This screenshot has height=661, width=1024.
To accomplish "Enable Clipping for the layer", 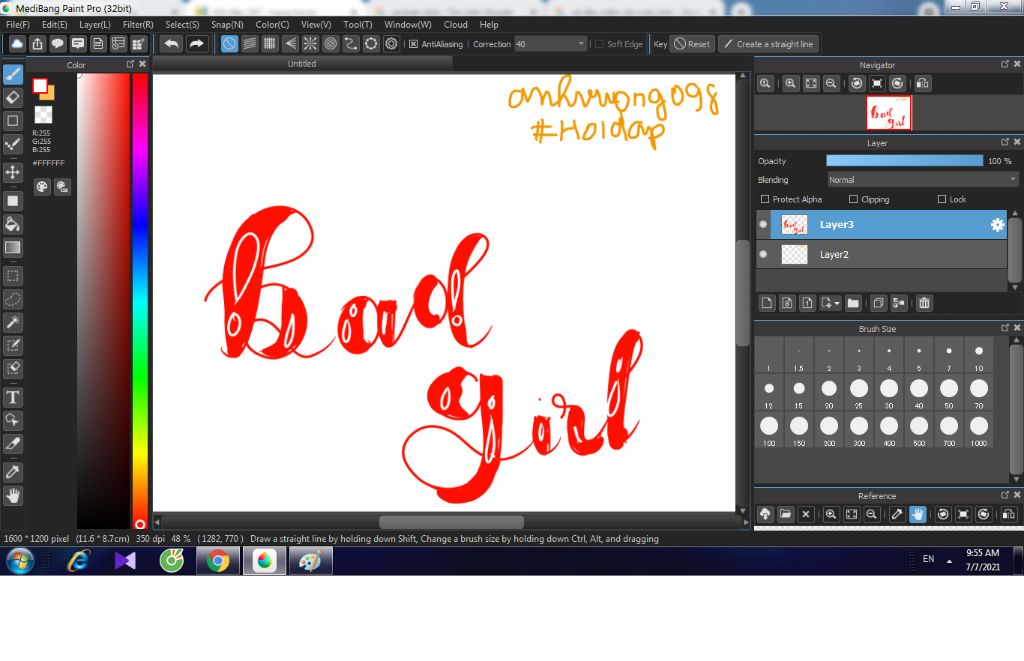I will (853, 199).
